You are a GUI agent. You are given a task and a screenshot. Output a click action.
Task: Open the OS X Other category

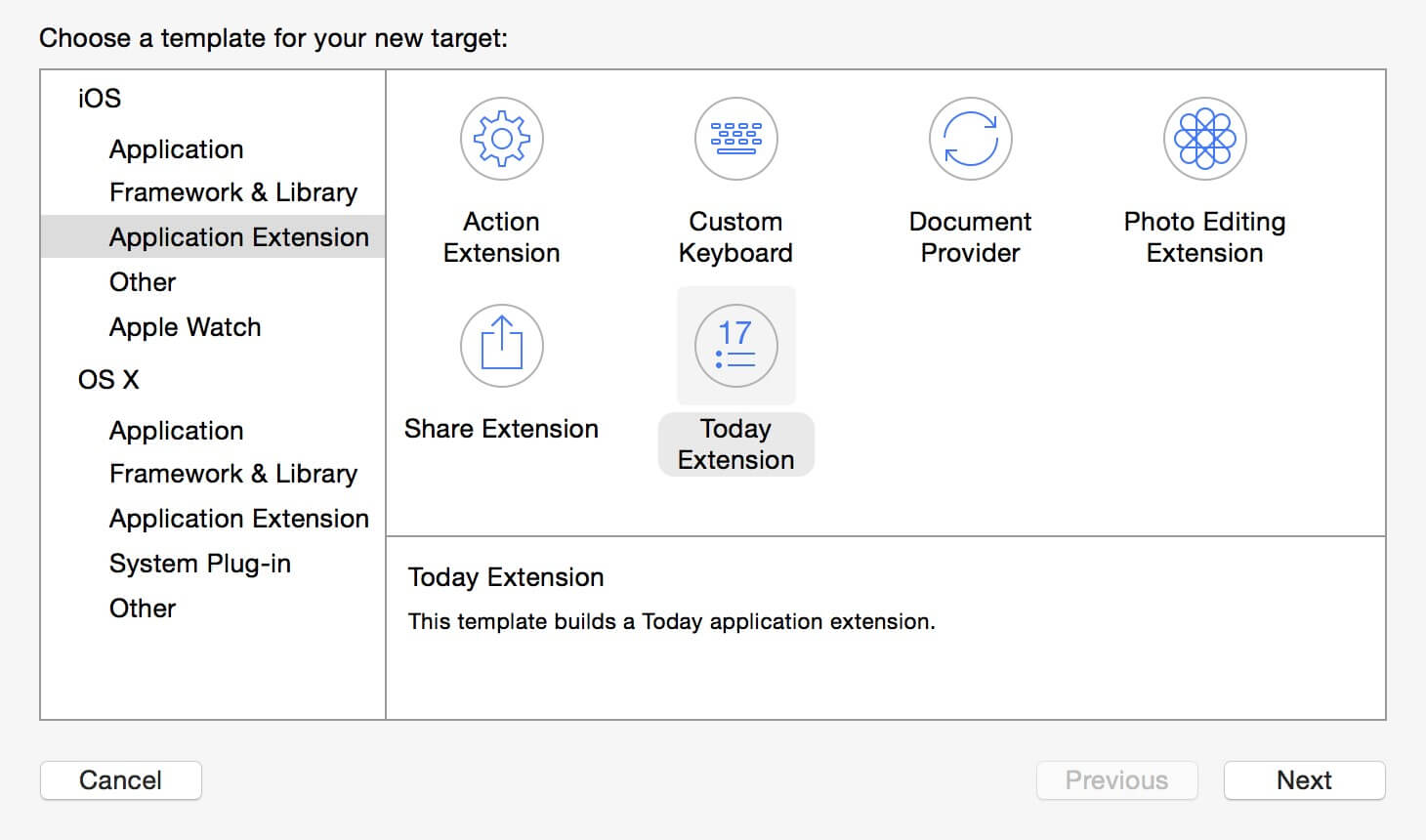143,609
